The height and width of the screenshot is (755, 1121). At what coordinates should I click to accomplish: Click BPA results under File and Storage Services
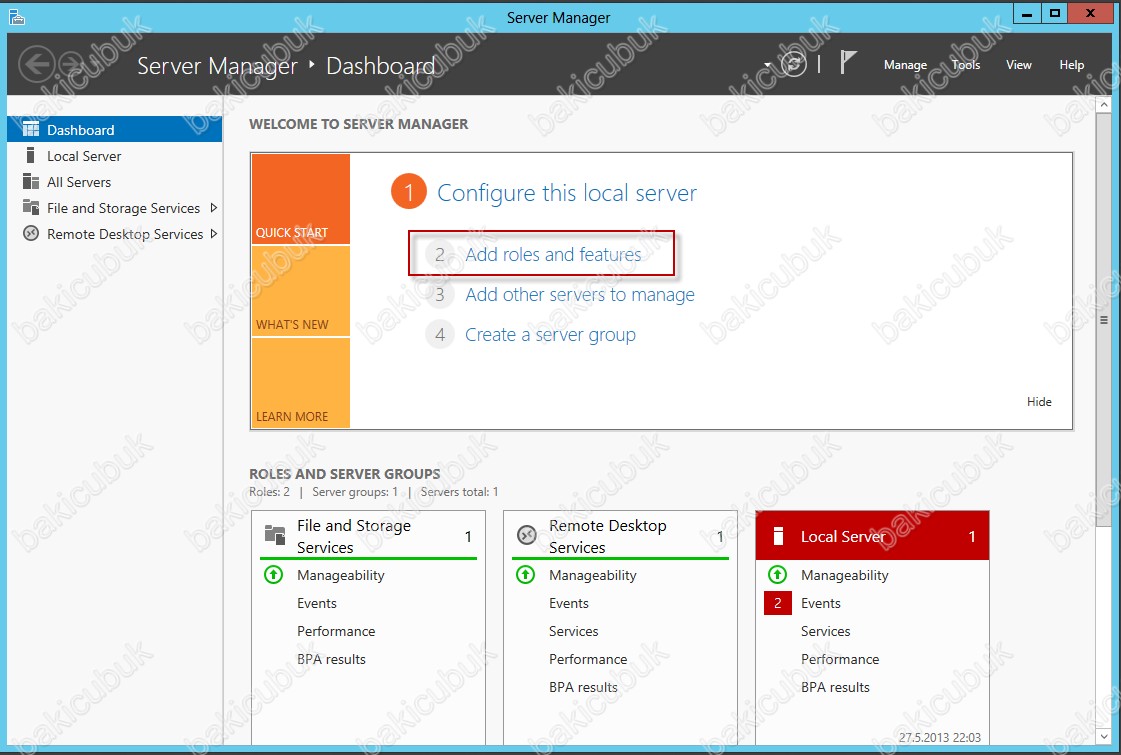(x=331, y=659)
